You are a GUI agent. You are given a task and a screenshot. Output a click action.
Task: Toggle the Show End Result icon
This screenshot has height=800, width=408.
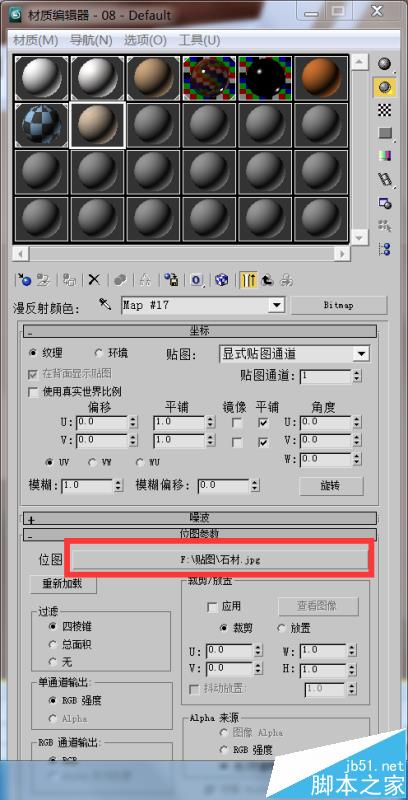248,280
